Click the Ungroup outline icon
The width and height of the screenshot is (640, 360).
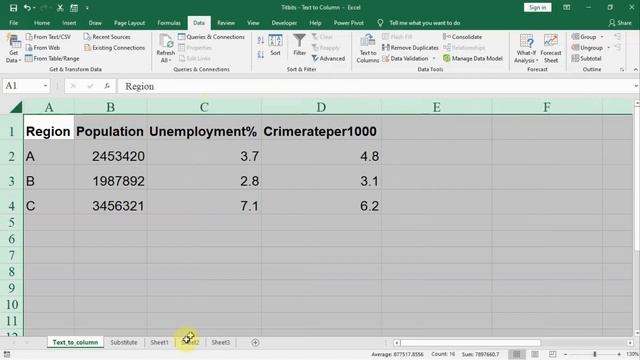pos(575,48)
